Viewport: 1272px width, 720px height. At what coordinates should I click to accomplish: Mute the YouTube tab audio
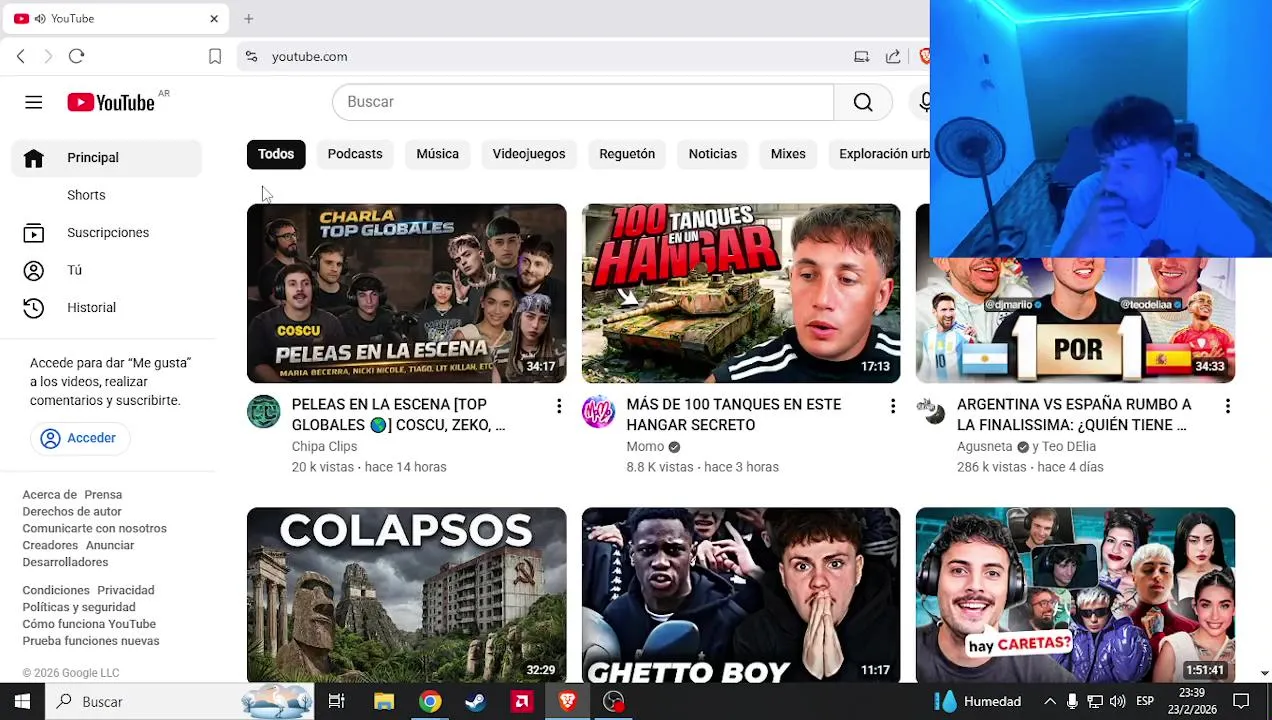(39, 19)
